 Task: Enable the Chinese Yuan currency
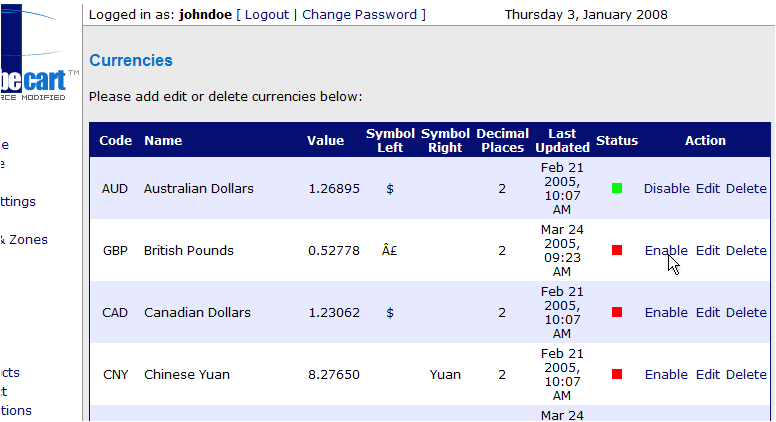[x=666, y=375]
